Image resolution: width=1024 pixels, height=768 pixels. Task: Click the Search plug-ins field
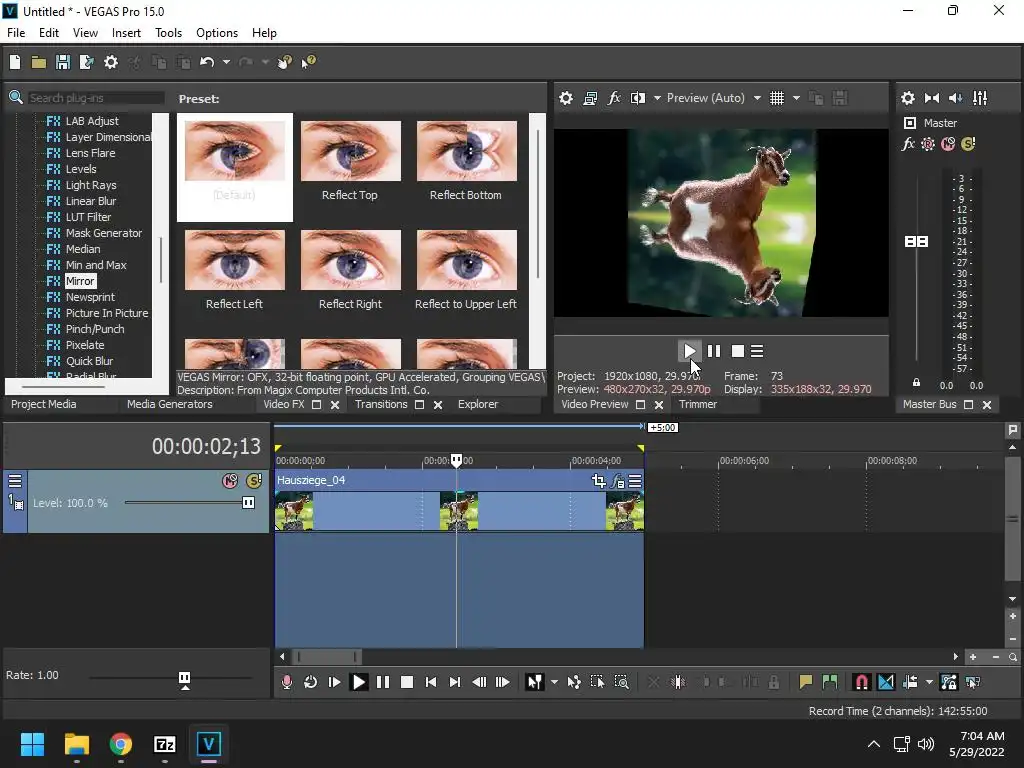click(x=95, y=98)
